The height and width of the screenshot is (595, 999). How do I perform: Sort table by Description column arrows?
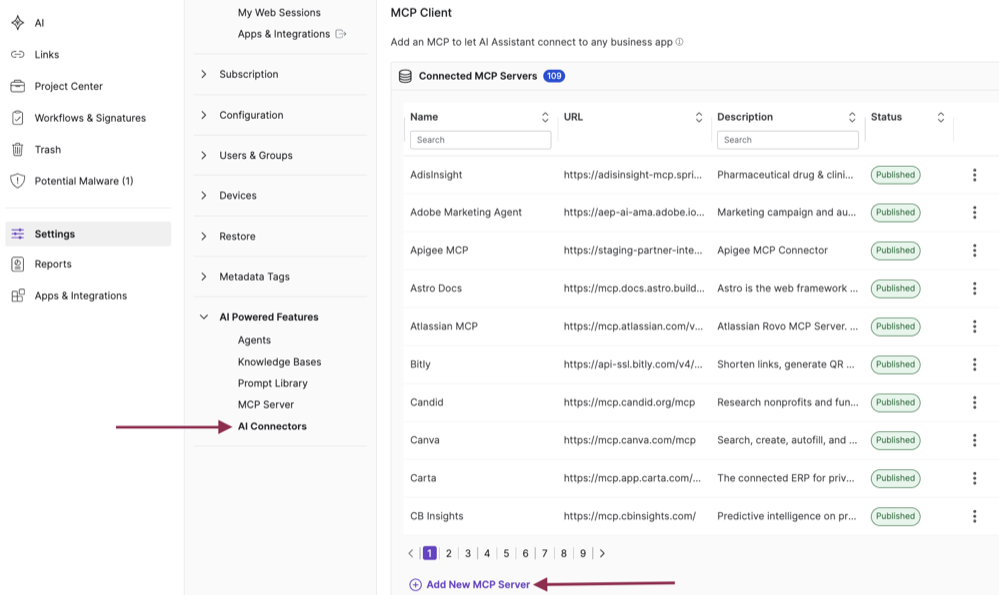tap(852, 117)
